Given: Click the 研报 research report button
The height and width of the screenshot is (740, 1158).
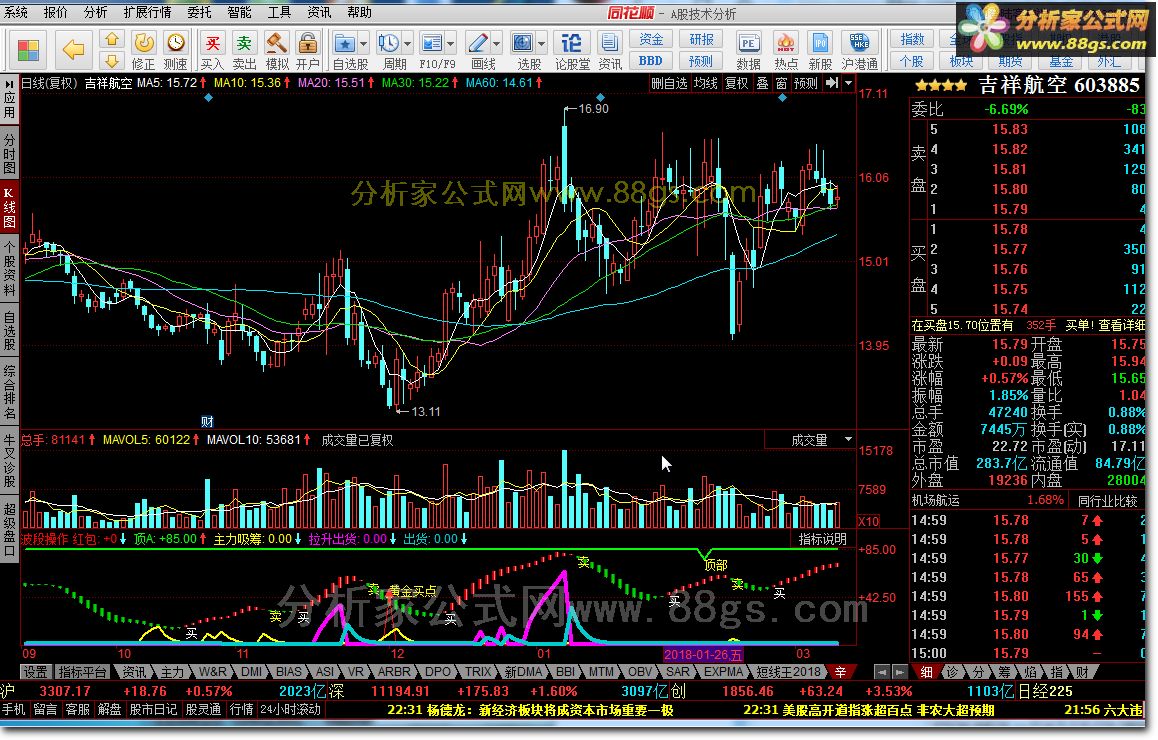Looking at the screenshot, I should tap(701, 39).
